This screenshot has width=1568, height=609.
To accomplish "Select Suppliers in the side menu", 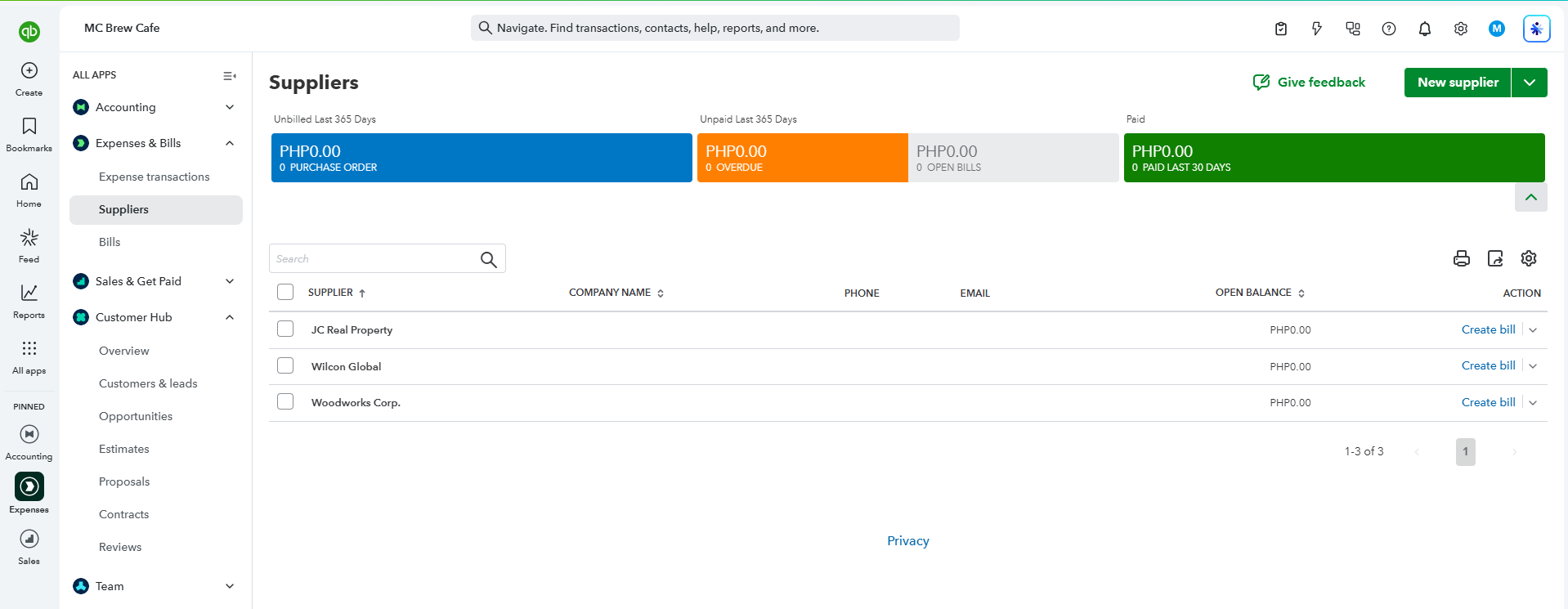I will (156, 209).
